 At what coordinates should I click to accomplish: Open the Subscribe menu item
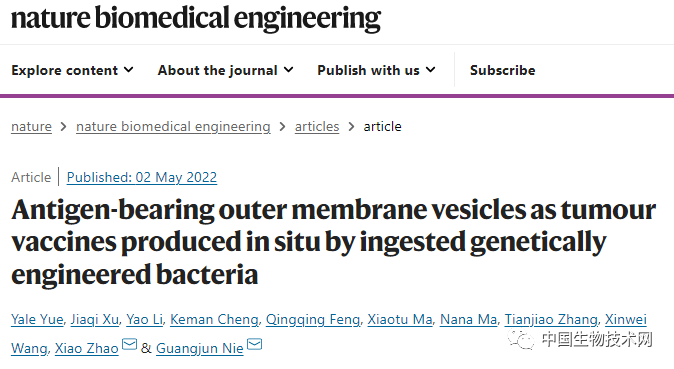click(x=502, y=70)
